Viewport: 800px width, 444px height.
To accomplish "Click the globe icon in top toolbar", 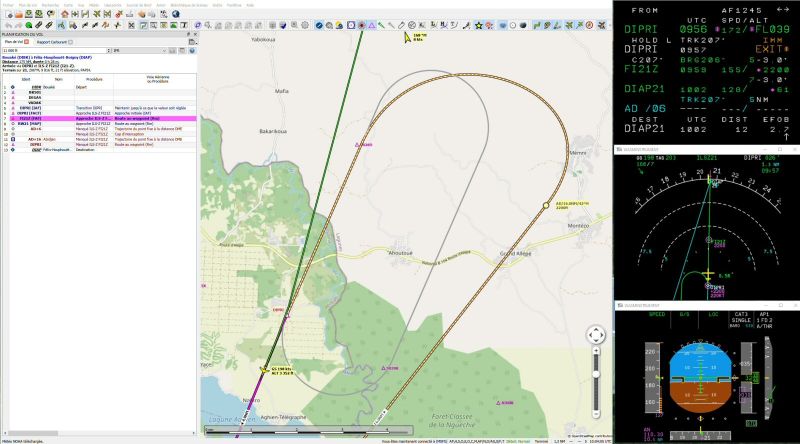I will (x=176, y=14).
